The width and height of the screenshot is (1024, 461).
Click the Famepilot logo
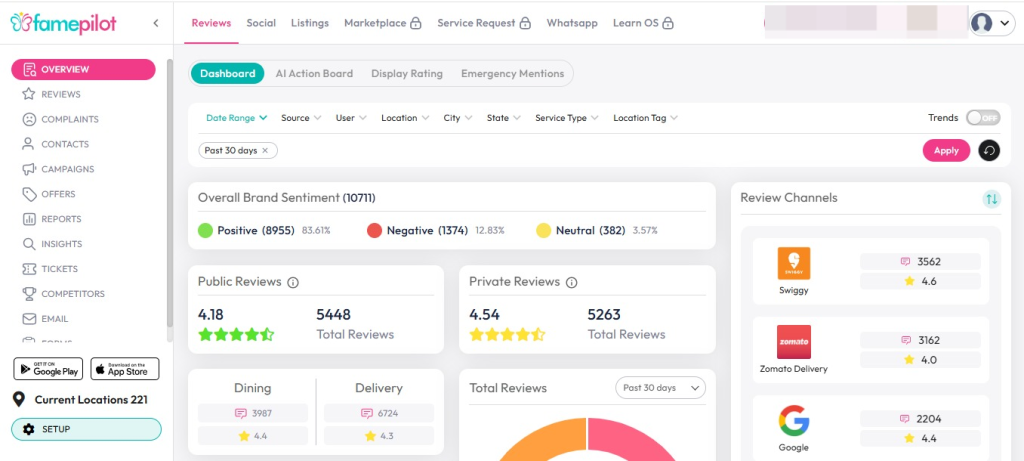[x=63, y=23]
